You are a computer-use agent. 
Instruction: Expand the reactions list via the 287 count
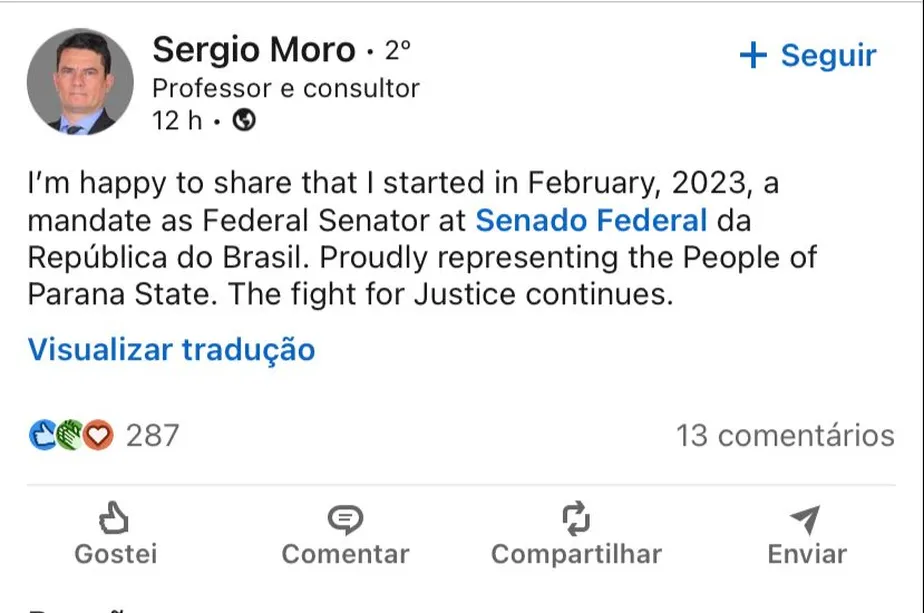coord(151,435)
